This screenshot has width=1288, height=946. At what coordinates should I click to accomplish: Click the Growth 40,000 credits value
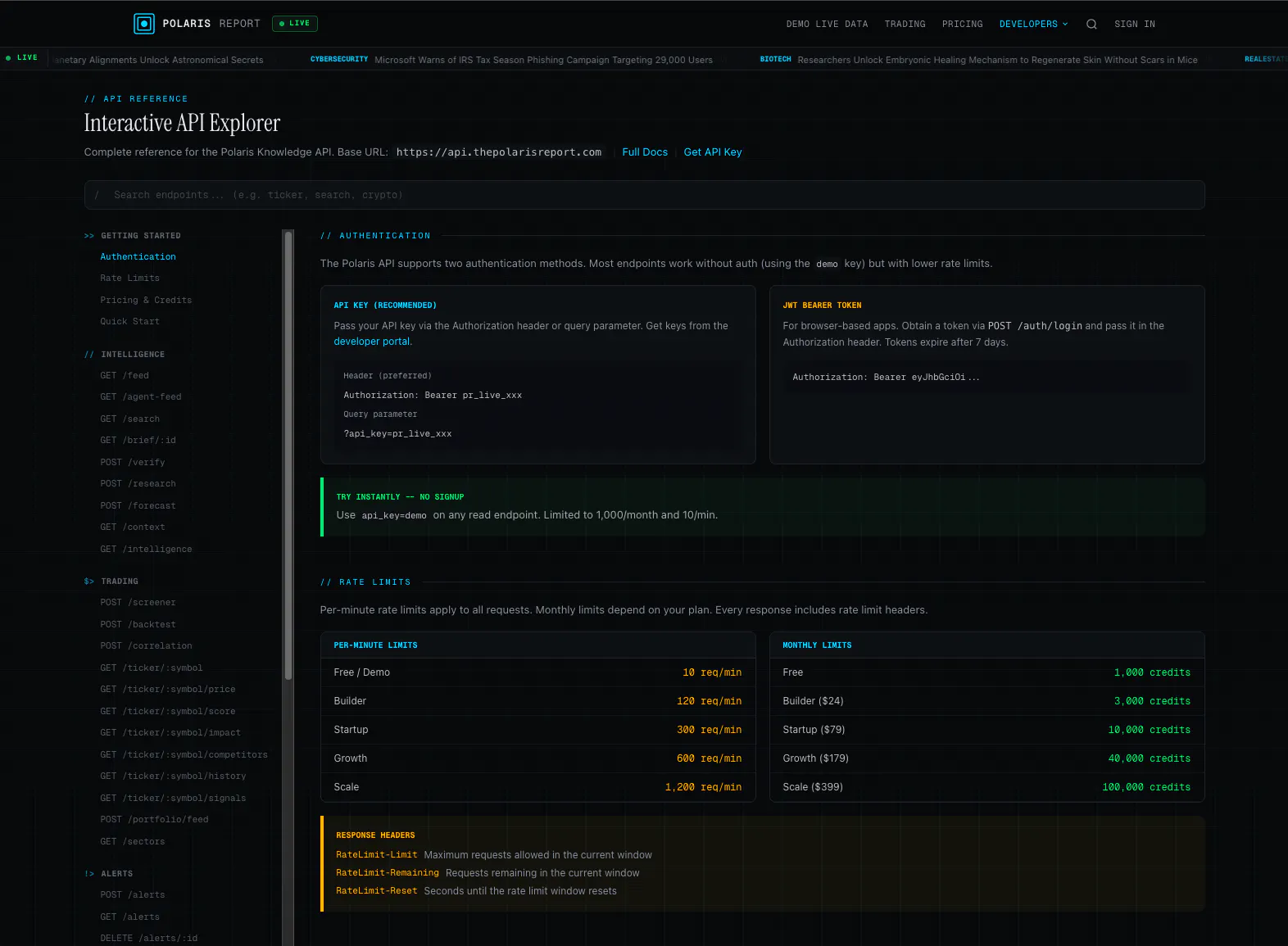pos(1149,758)
